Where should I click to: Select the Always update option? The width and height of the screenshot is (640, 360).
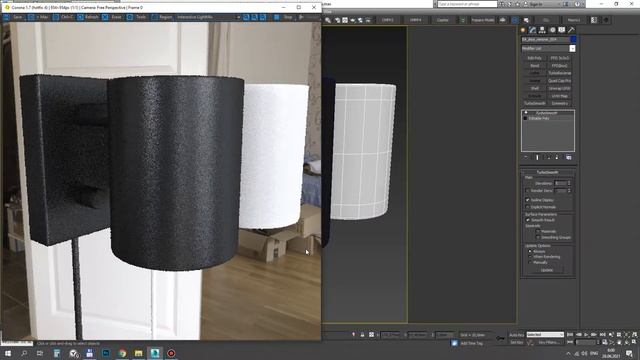530,251
